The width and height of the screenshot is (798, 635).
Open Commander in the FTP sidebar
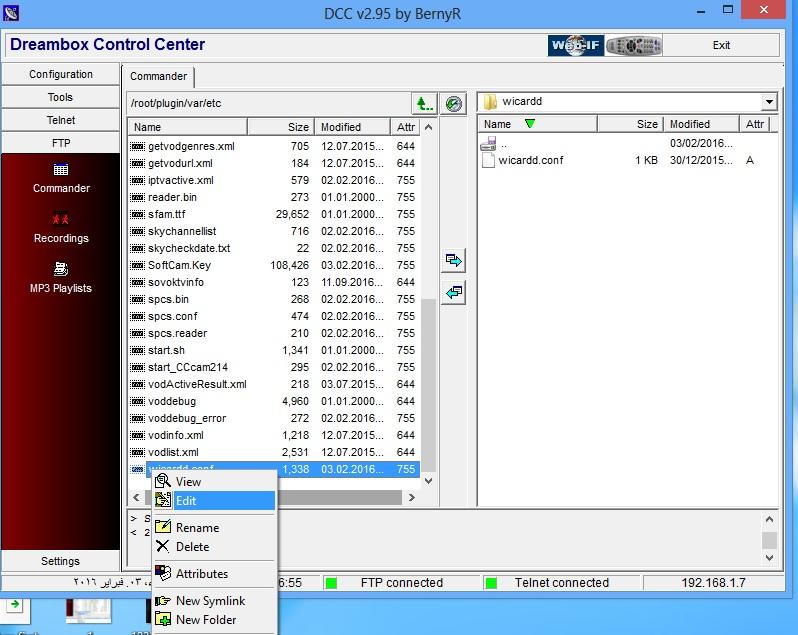tap(61, 178)
